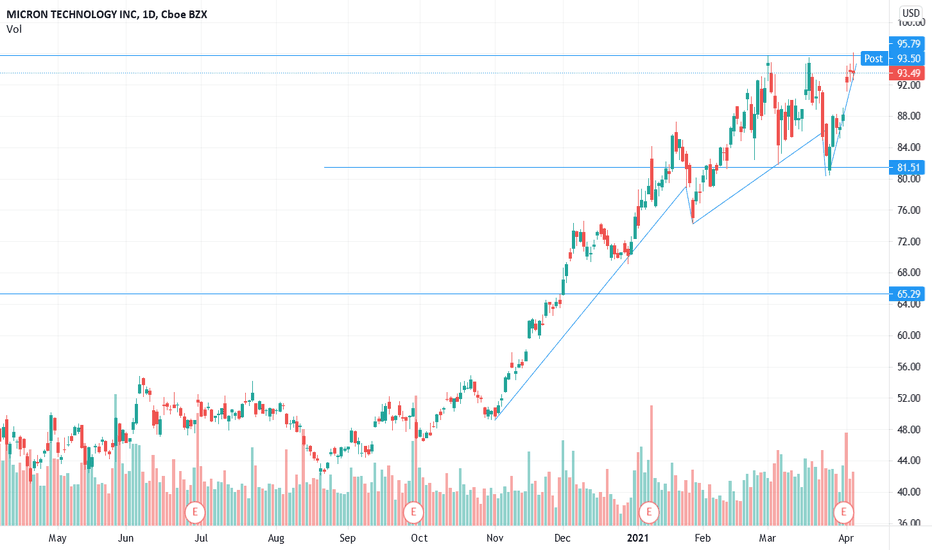Click the earnings marker near April
Image resolution: width=932 pixels, height=550 pixels.
click(843, 512)
